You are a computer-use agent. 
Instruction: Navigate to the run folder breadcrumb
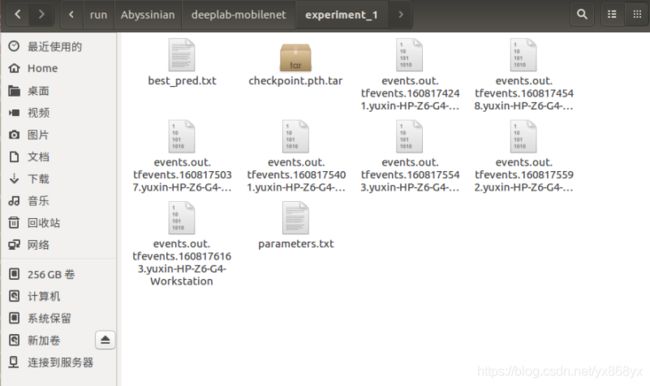pyautogui.click(x=98, y=15)
